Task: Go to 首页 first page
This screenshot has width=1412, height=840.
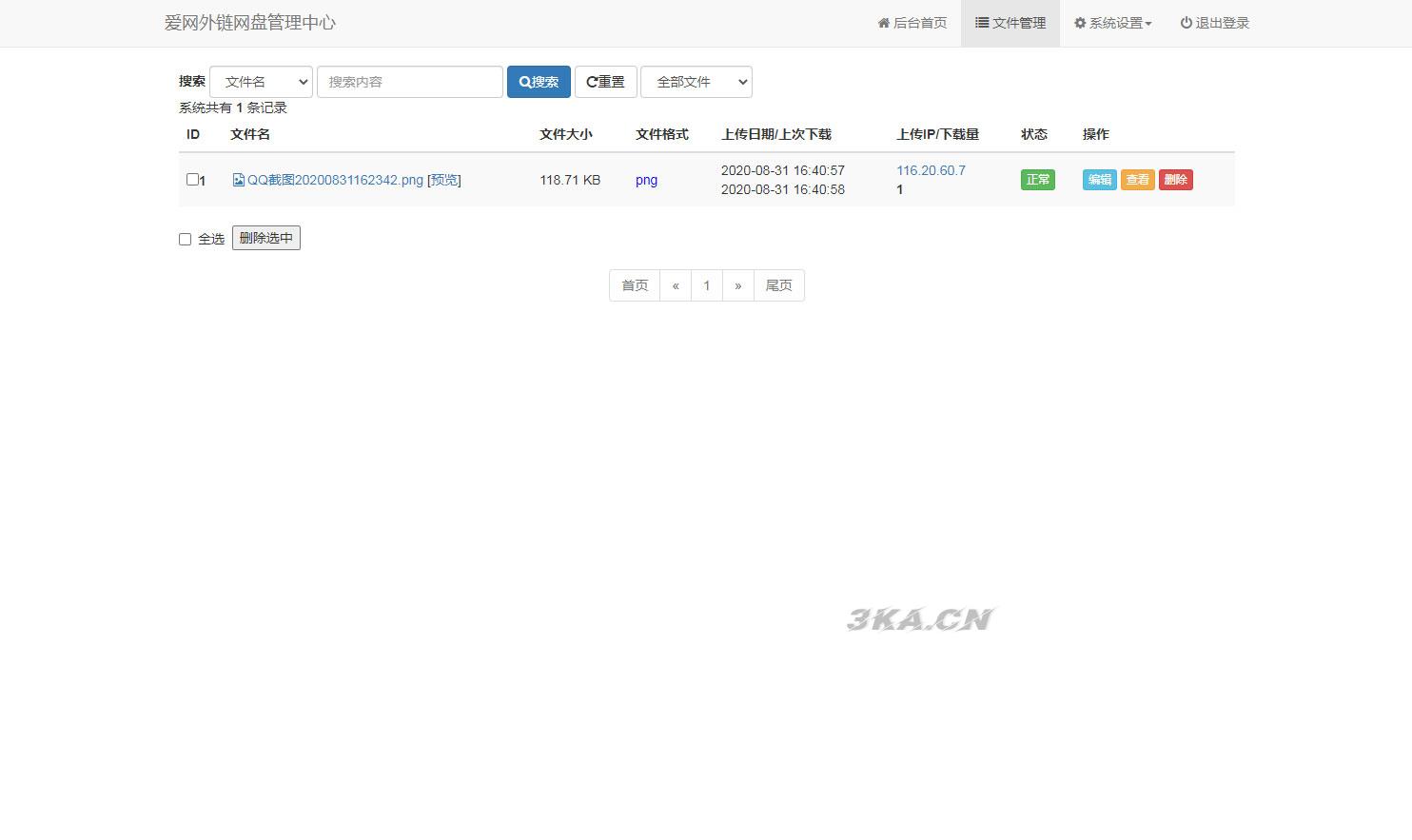Action: pos(635,285)
